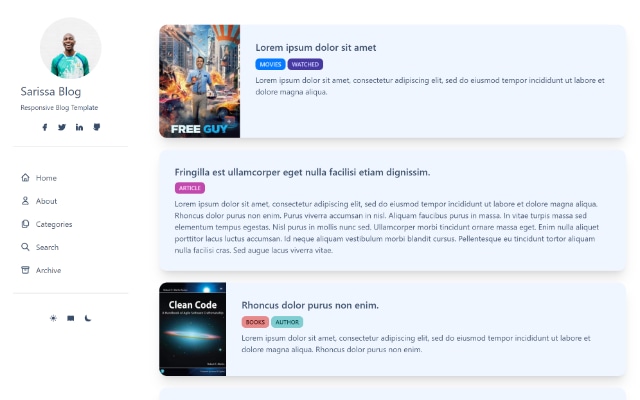Image resolution: width=640 pixels, height=400 pixels.
Task: Click the Archive box icon
Action: coord(25,270)
